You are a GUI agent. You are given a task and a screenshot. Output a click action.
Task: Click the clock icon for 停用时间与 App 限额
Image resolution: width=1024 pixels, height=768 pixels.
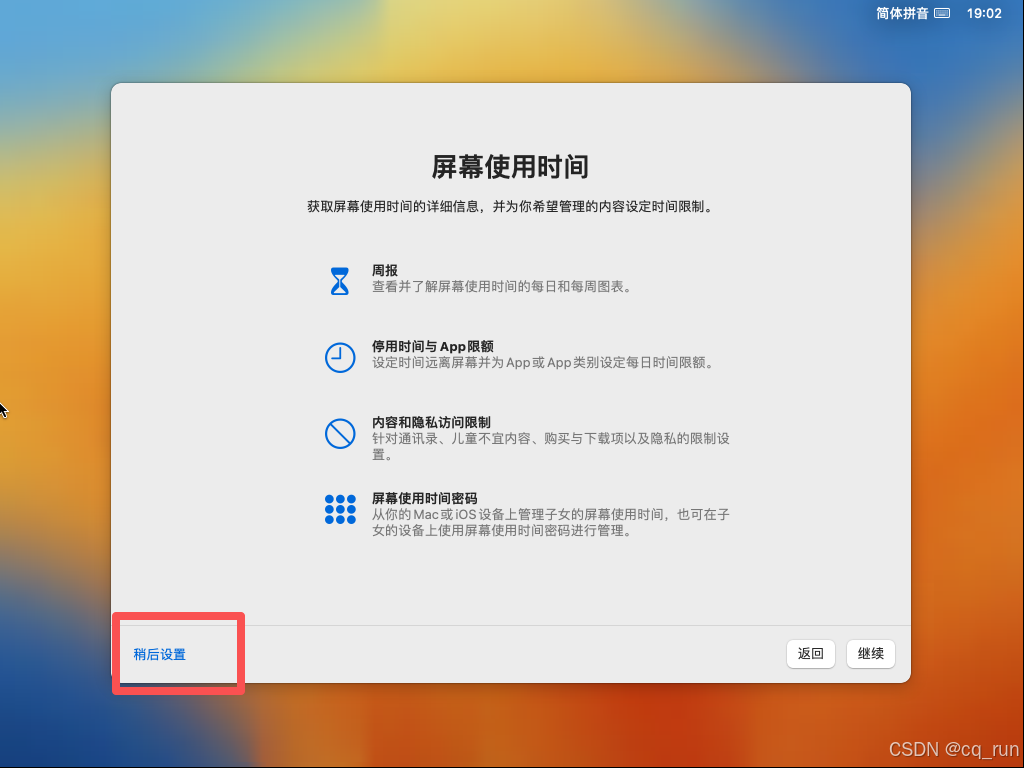click(x=340, y=357)
